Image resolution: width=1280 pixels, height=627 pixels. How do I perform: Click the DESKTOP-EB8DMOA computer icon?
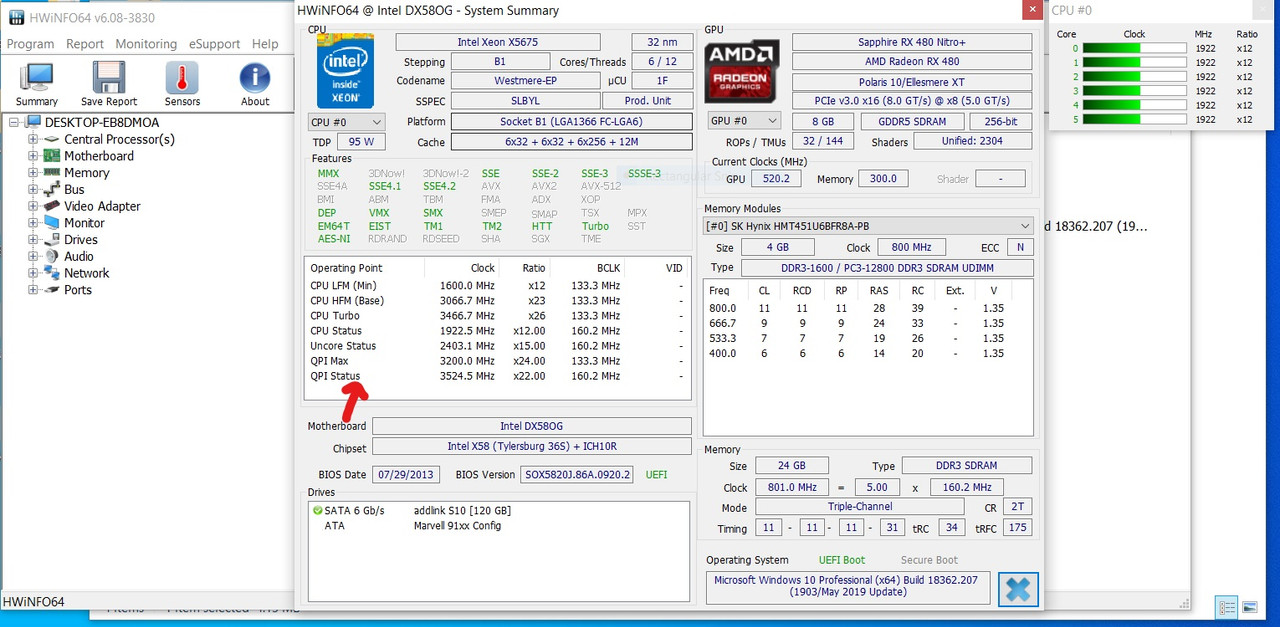pos(33,123)
